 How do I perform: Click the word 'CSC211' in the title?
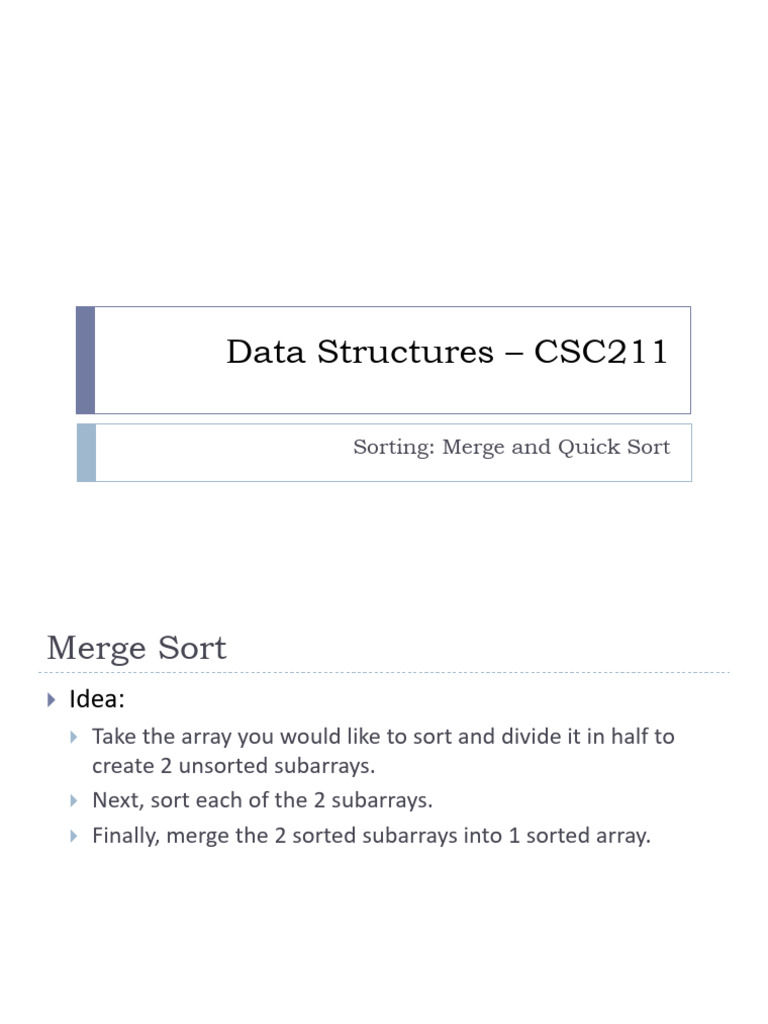pyautogui.click(x=601, y=351)
